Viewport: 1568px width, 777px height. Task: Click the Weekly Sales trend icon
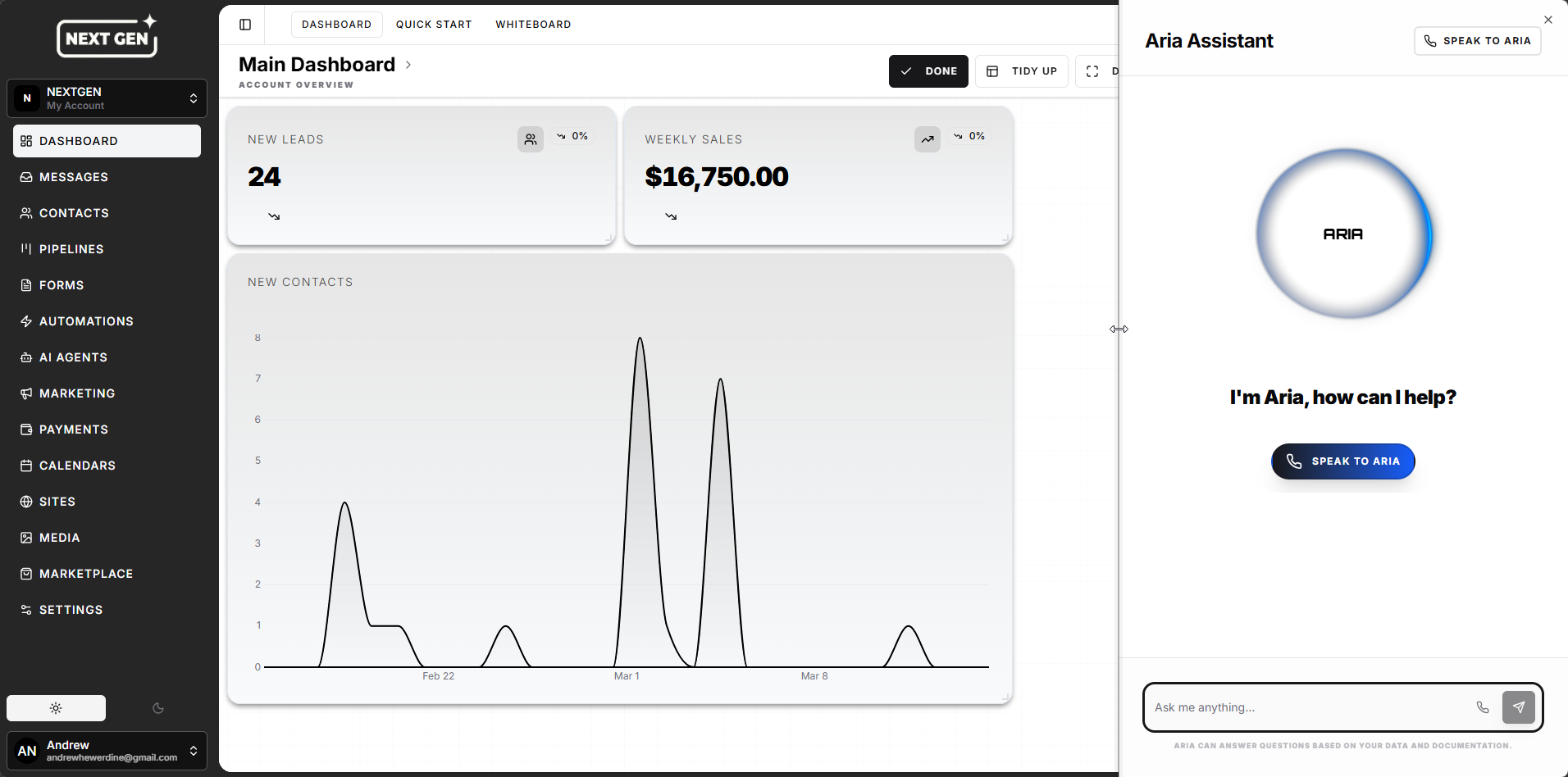click(928, 139)
